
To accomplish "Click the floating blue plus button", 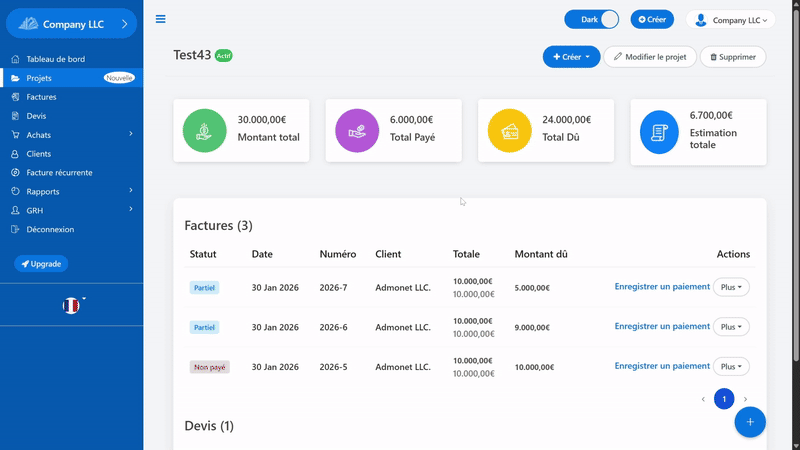I will (x=750, y=422).
